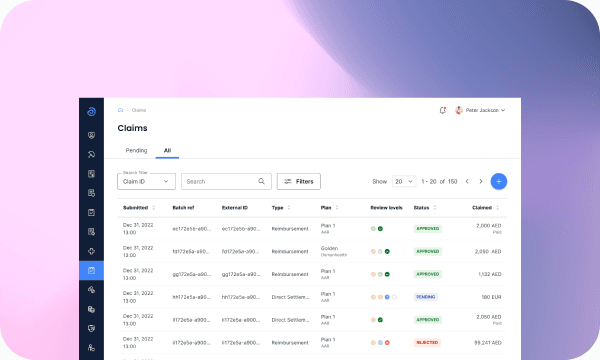Image resolution: width=600 pixels, height=360 pixels.
Task: Click the Claims breadcrumb link
Action: point(139,110)
